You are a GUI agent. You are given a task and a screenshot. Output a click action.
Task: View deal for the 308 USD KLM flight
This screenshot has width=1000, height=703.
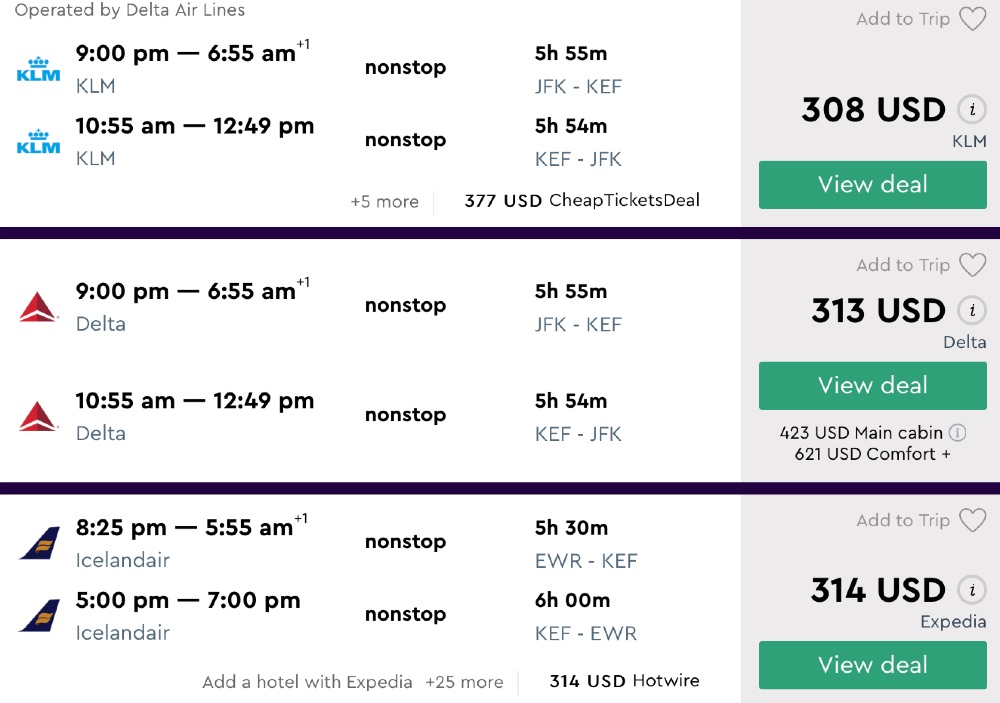pyautogui.click(x=872, y=185)
